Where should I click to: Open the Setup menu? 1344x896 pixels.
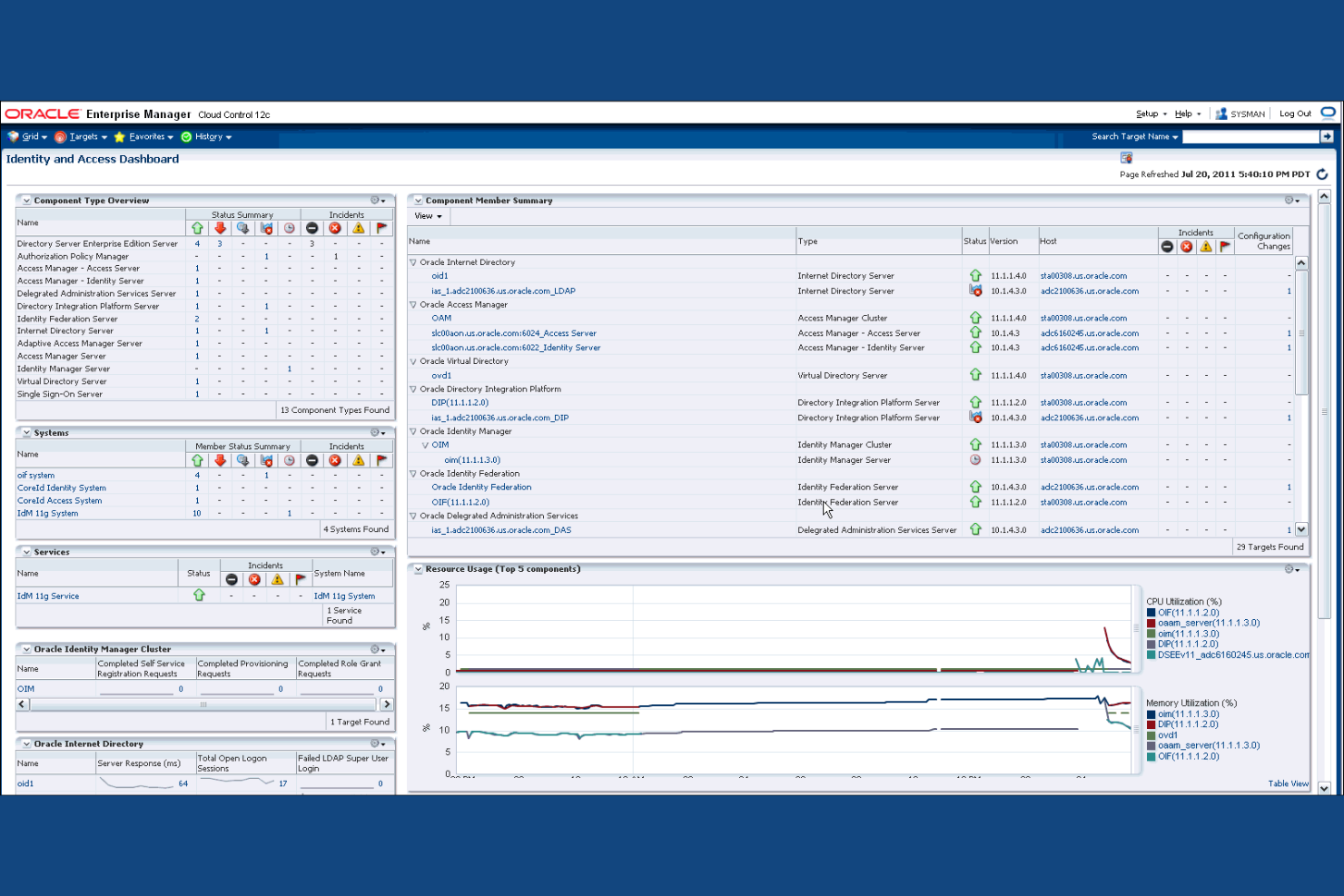tap(1146, 113)
